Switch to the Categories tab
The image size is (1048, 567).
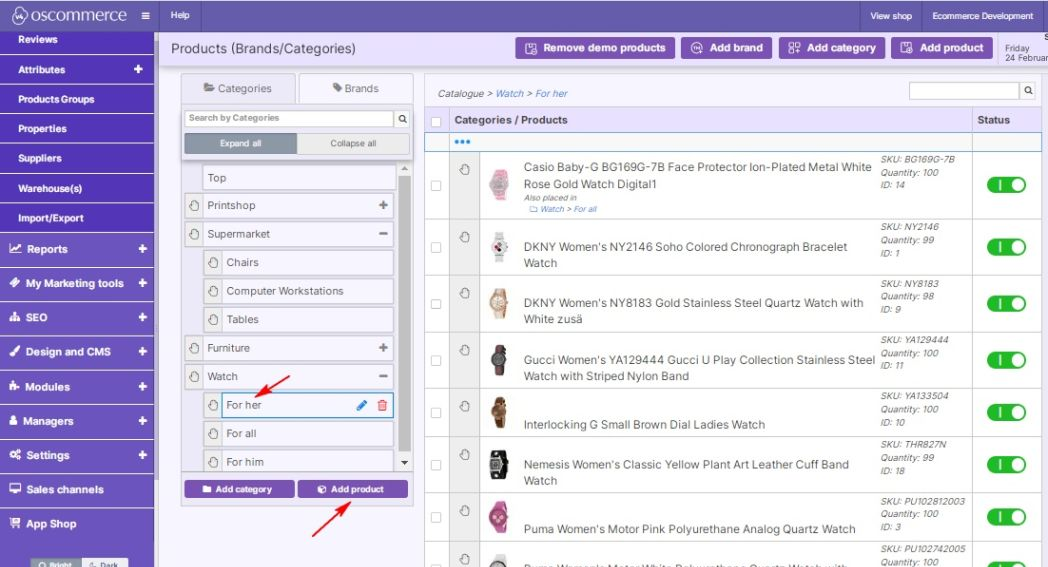pyautogui.click(x=238, y=88)
